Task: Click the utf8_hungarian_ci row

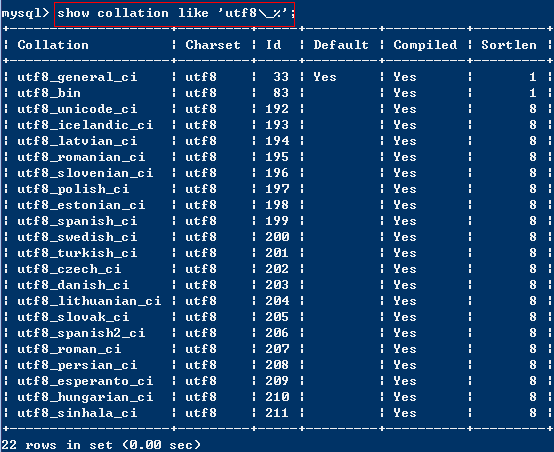Action: tap(277, 397)
